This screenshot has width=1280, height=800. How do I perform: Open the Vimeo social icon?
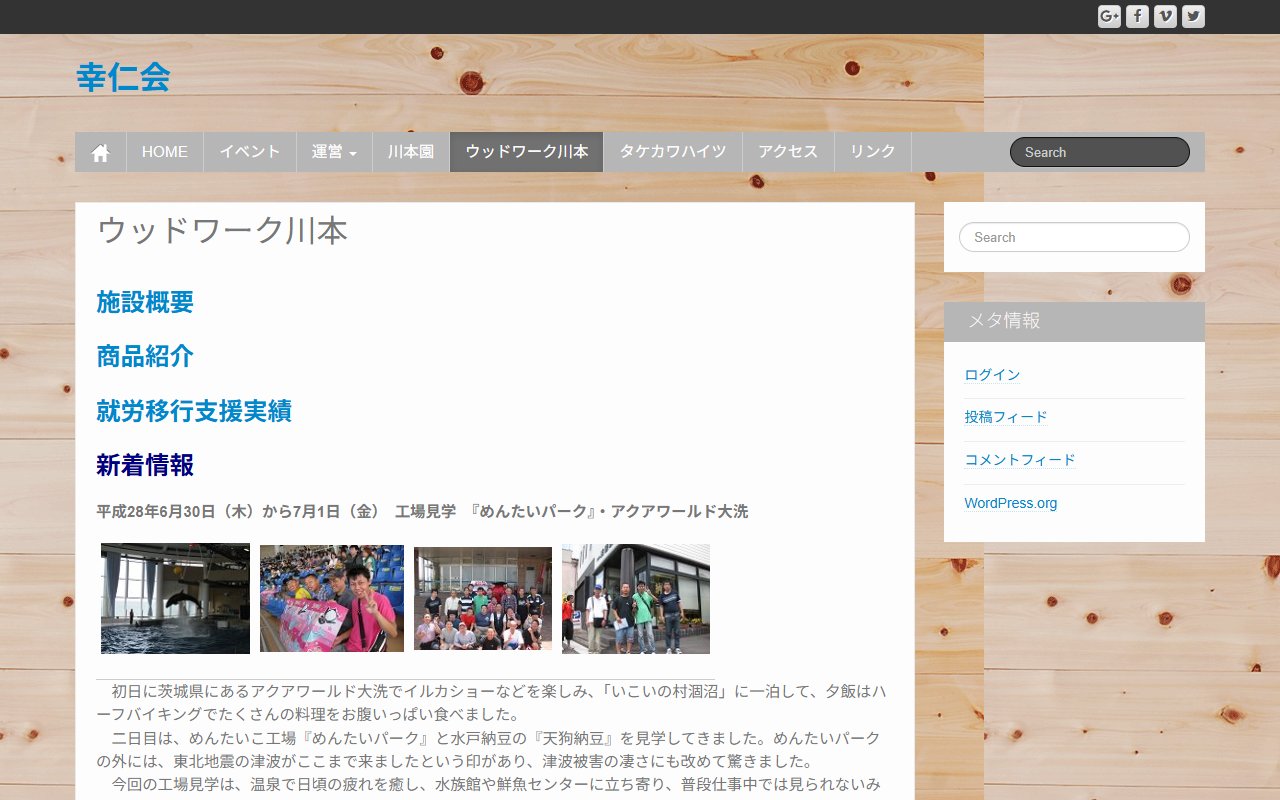tap(1165, 16)
